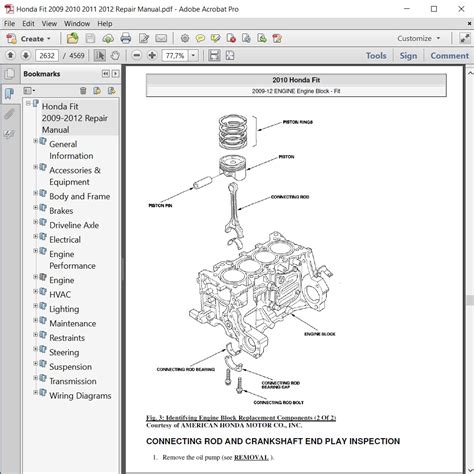
Task: Open preferences gear icon in toolbar
Action: (185, 39)
